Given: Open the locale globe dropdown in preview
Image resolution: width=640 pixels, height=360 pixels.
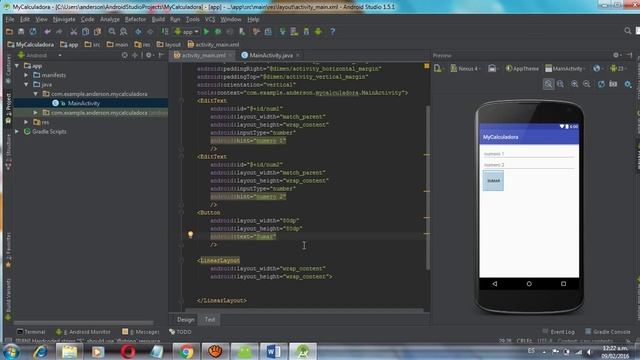Looking at the screenshot, I should [x=598, y=69].
